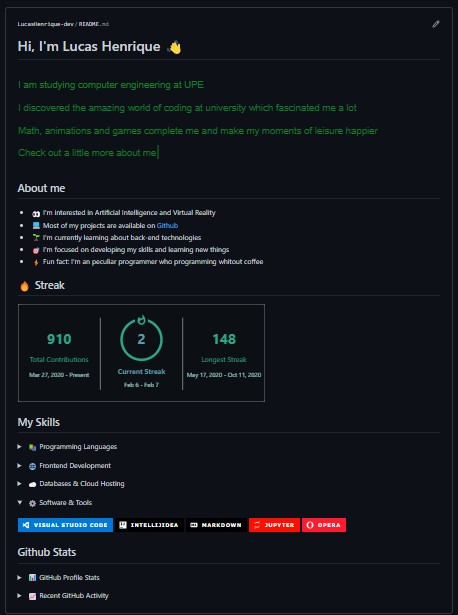Image resolution: width=458 pixels, height=615 pixels.
Task: Click the current streak circular progress ring
Action: pyautogui.click(x=142, y=340)
